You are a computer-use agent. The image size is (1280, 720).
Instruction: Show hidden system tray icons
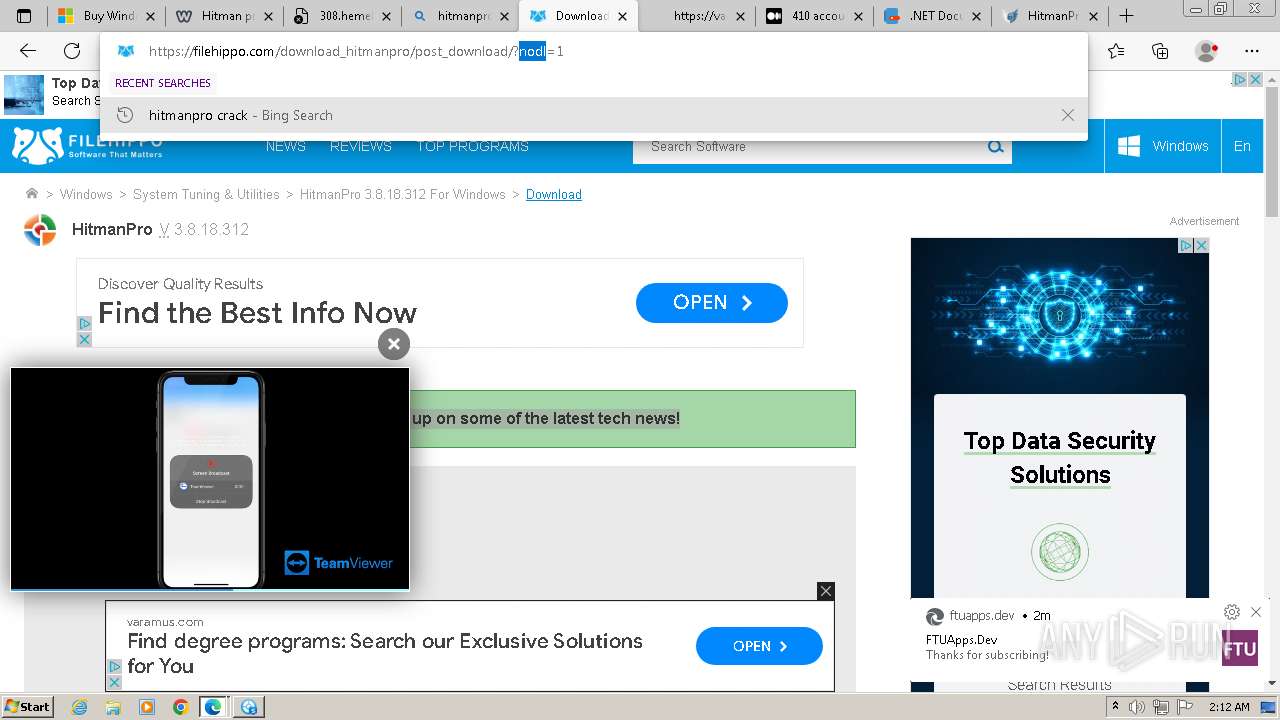(1116, 707)
